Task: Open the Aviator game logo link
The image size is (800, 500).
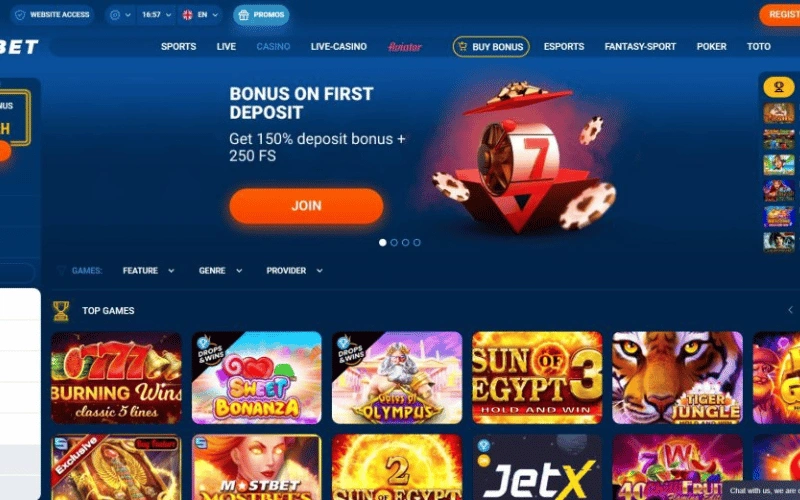Action: coord(405,46)
